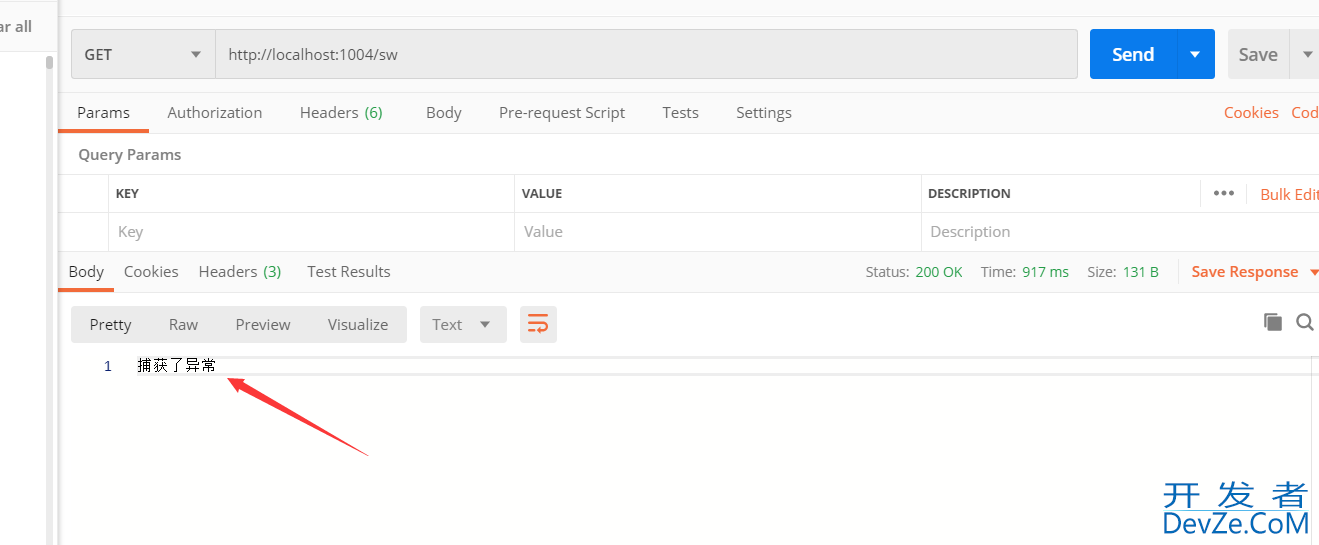
Task: Copy response body with clipboard icon
Action: point(1273,322)
